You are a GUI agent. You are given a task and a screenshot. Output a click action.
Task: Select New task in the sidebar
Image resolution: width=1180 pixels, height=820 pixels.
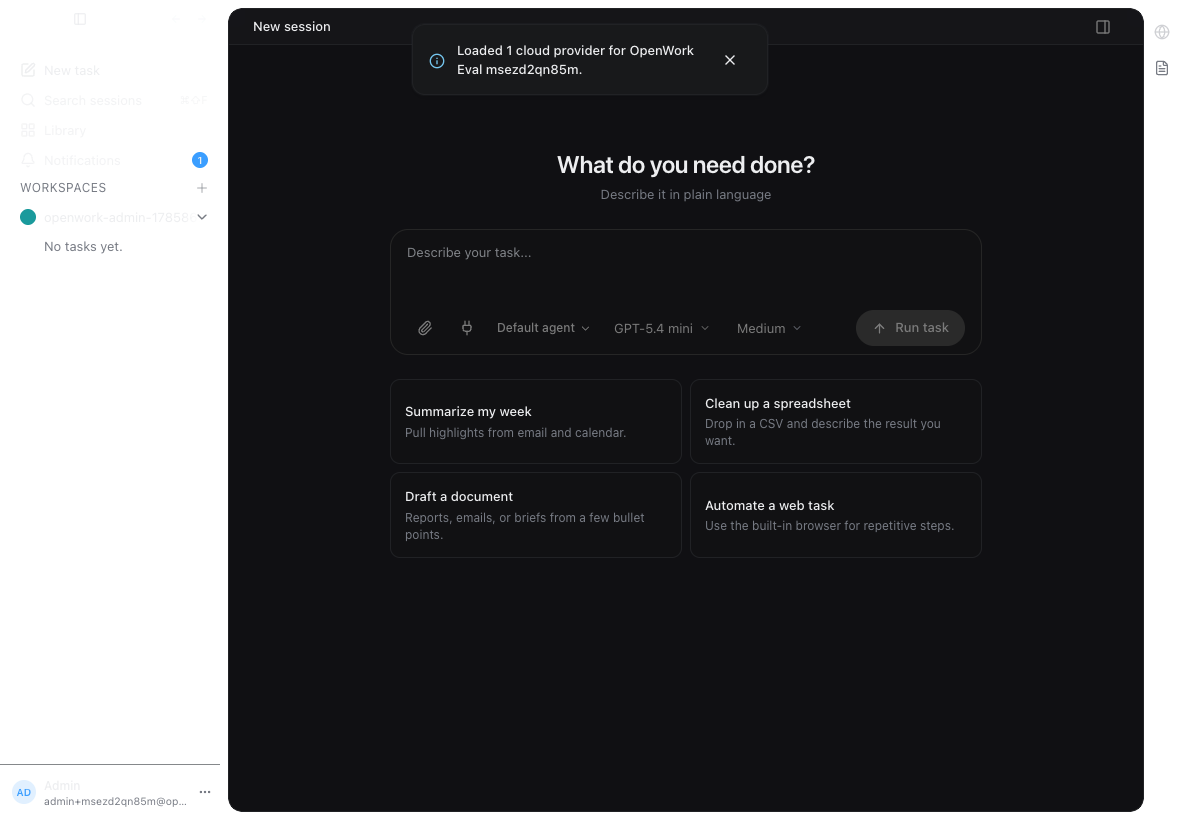[71, 70]
